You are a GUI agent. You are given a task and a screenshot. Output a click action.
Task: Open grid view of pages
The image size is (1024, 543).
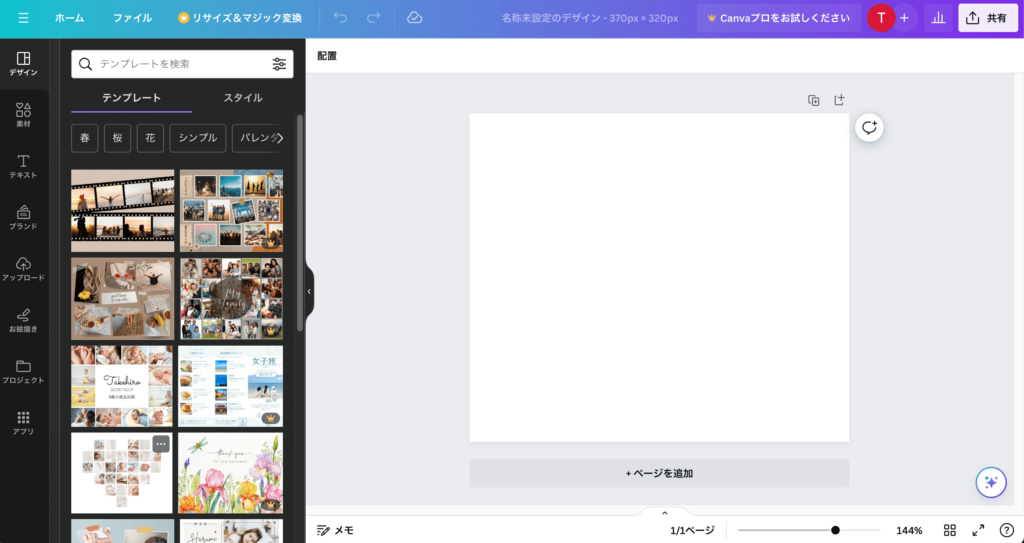[950, 531]
